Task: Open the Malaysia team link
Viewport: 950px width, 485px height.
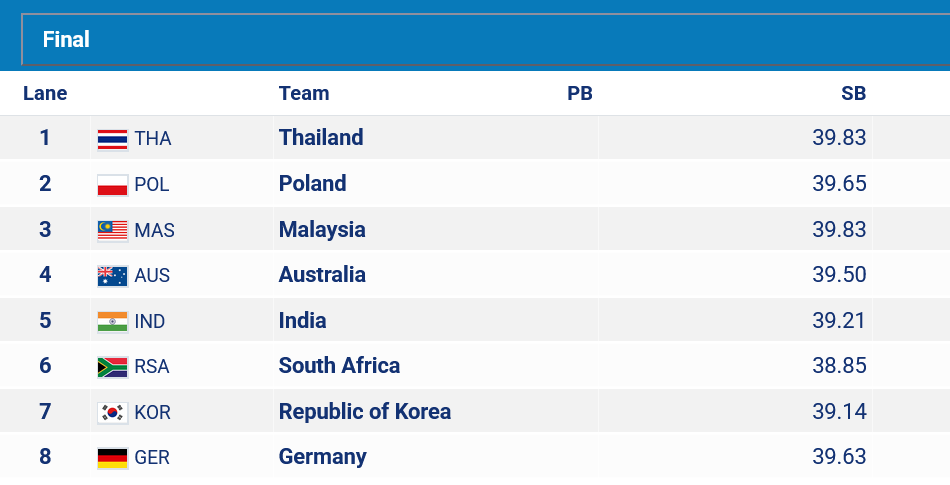Action: (322, 229)
